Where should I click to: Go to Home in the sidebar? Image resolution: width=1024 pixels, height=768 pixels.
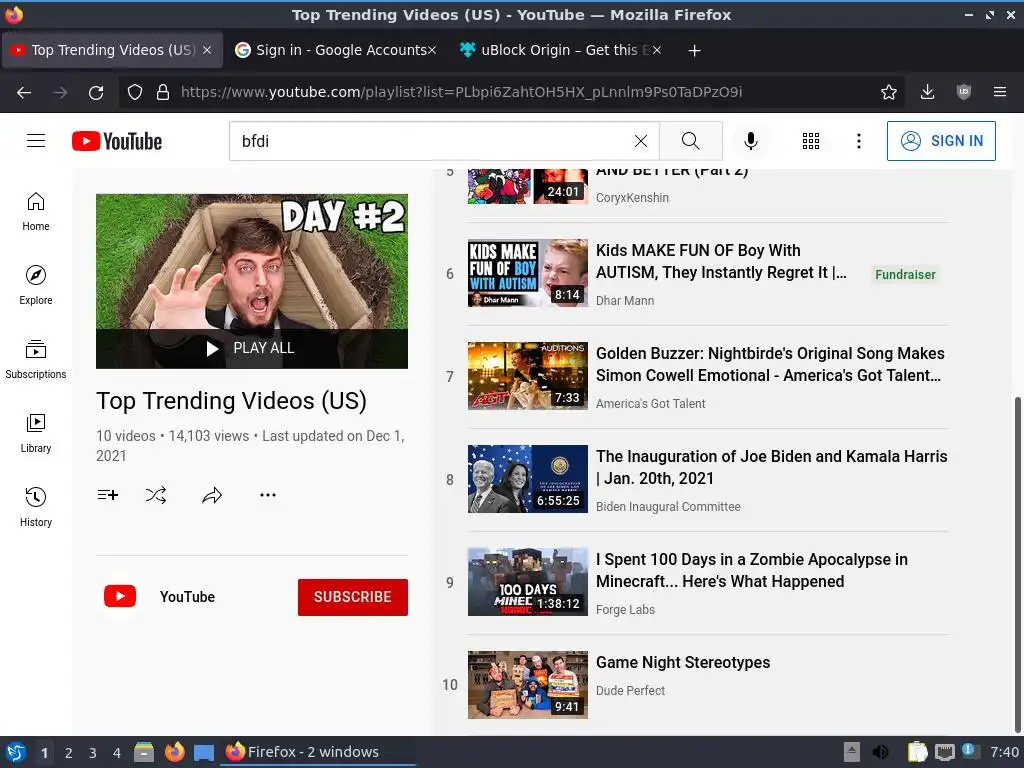click(x=36, y=212)
